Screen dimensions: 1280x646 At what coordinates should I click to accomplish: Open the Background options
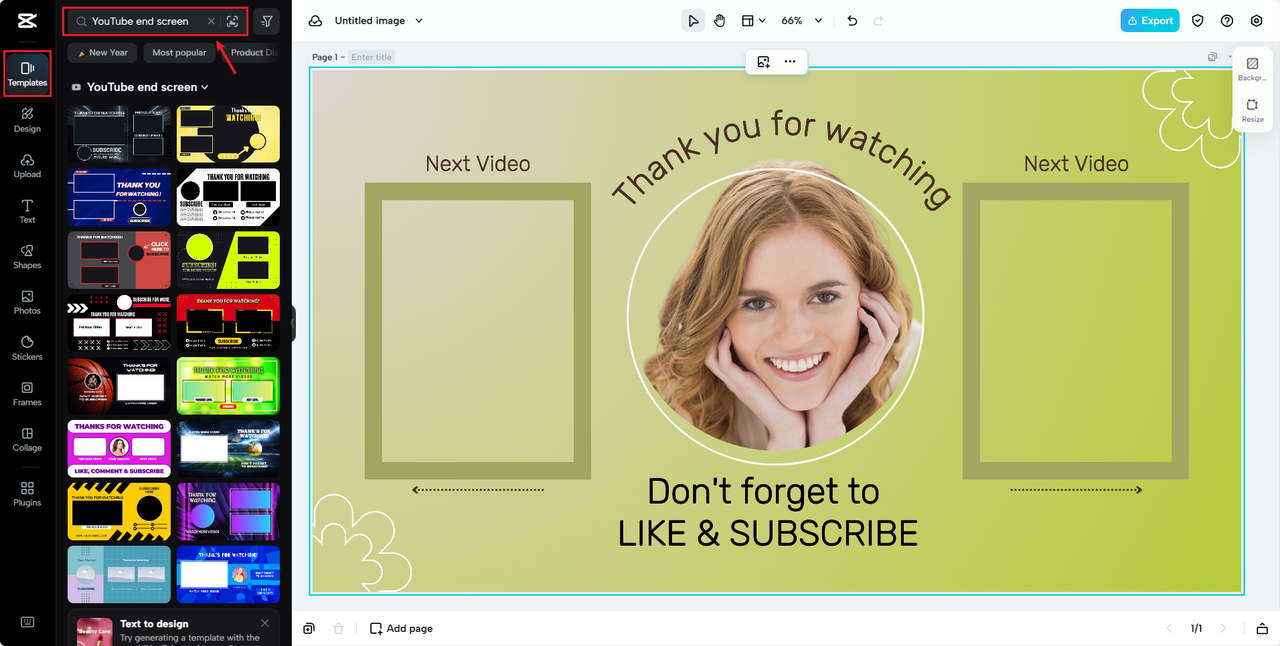1252,69
